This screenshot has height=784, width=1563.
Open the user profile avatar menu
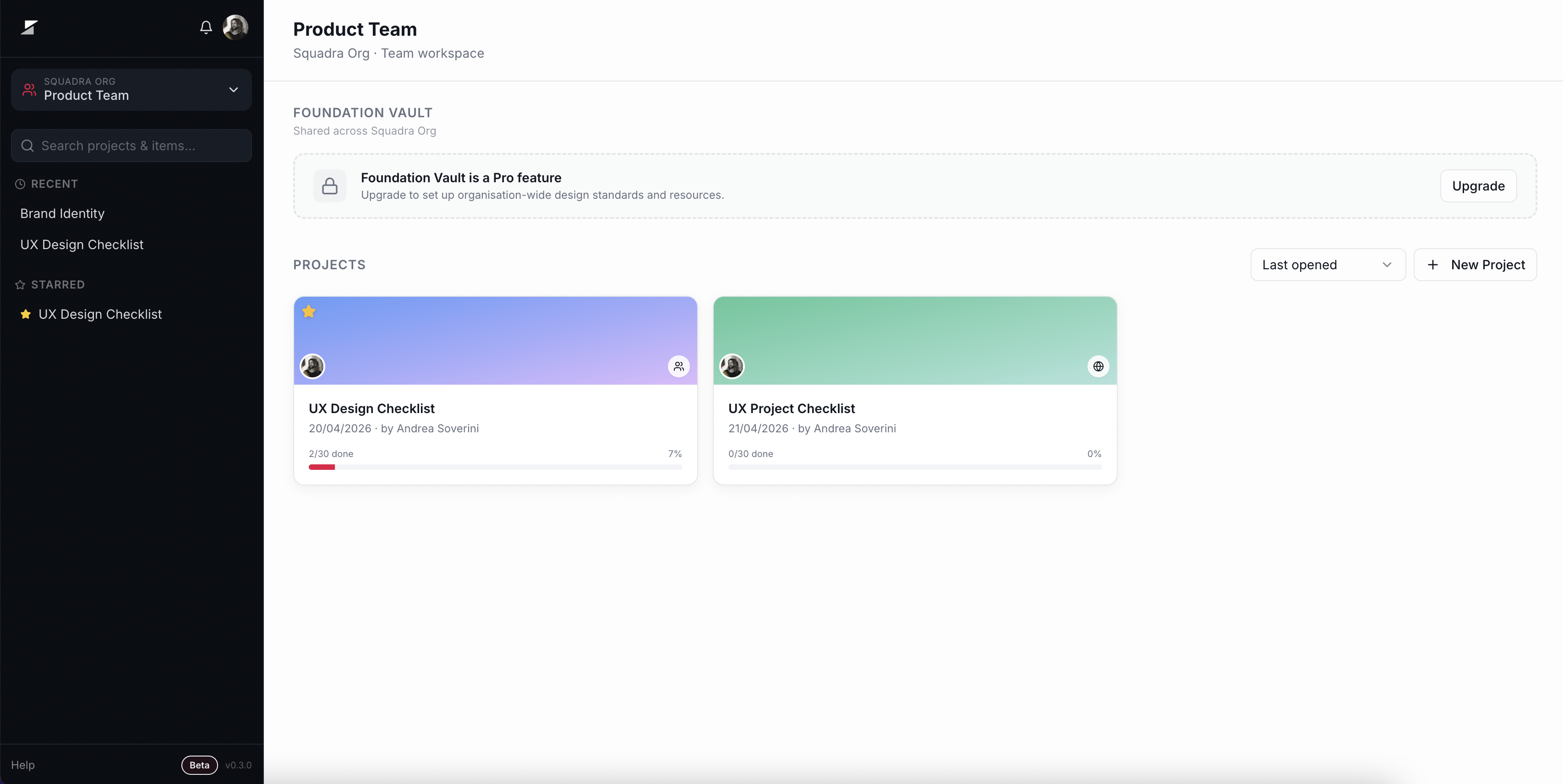pyautogui.click(x=235, y=27)
